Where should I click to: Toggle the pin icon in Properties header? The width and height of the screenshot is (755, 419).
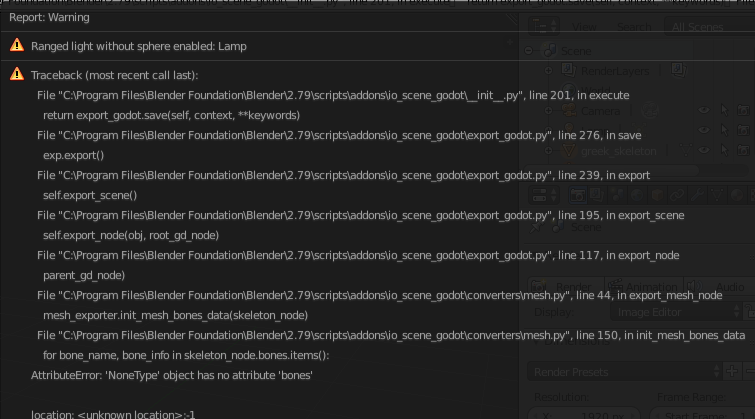coord(535,227)
